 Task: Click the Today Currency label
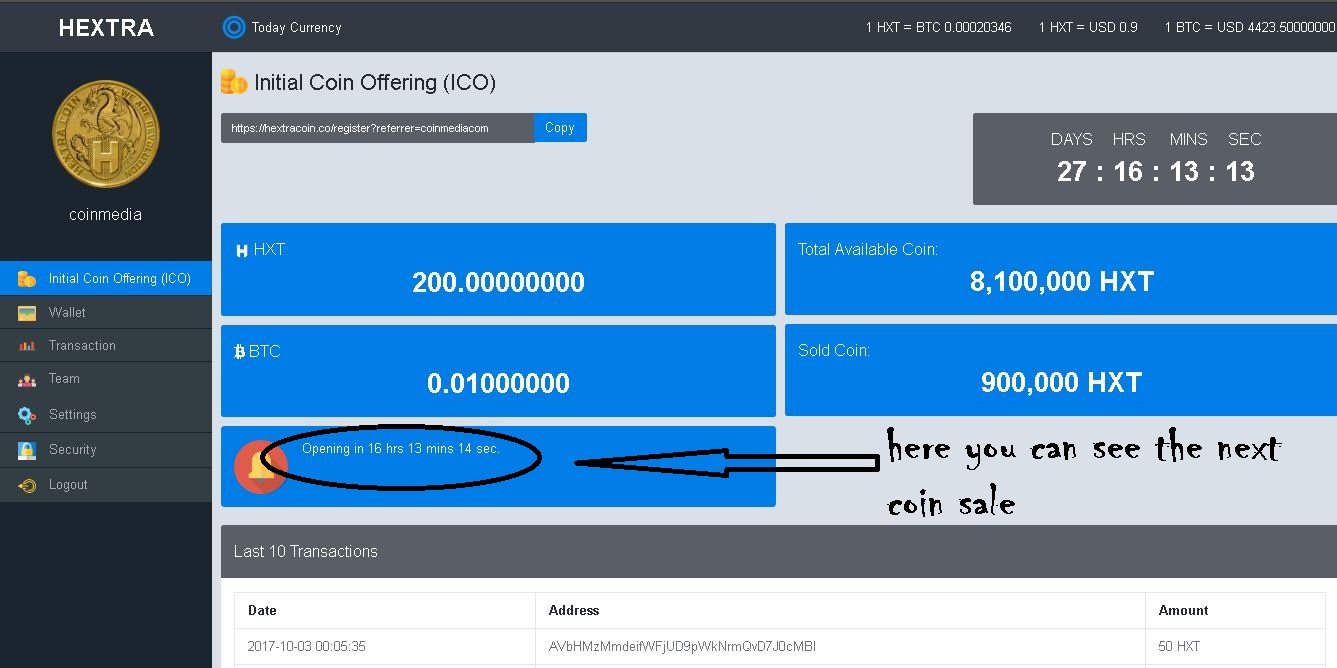pyautogui.click(x=297, y=28)
